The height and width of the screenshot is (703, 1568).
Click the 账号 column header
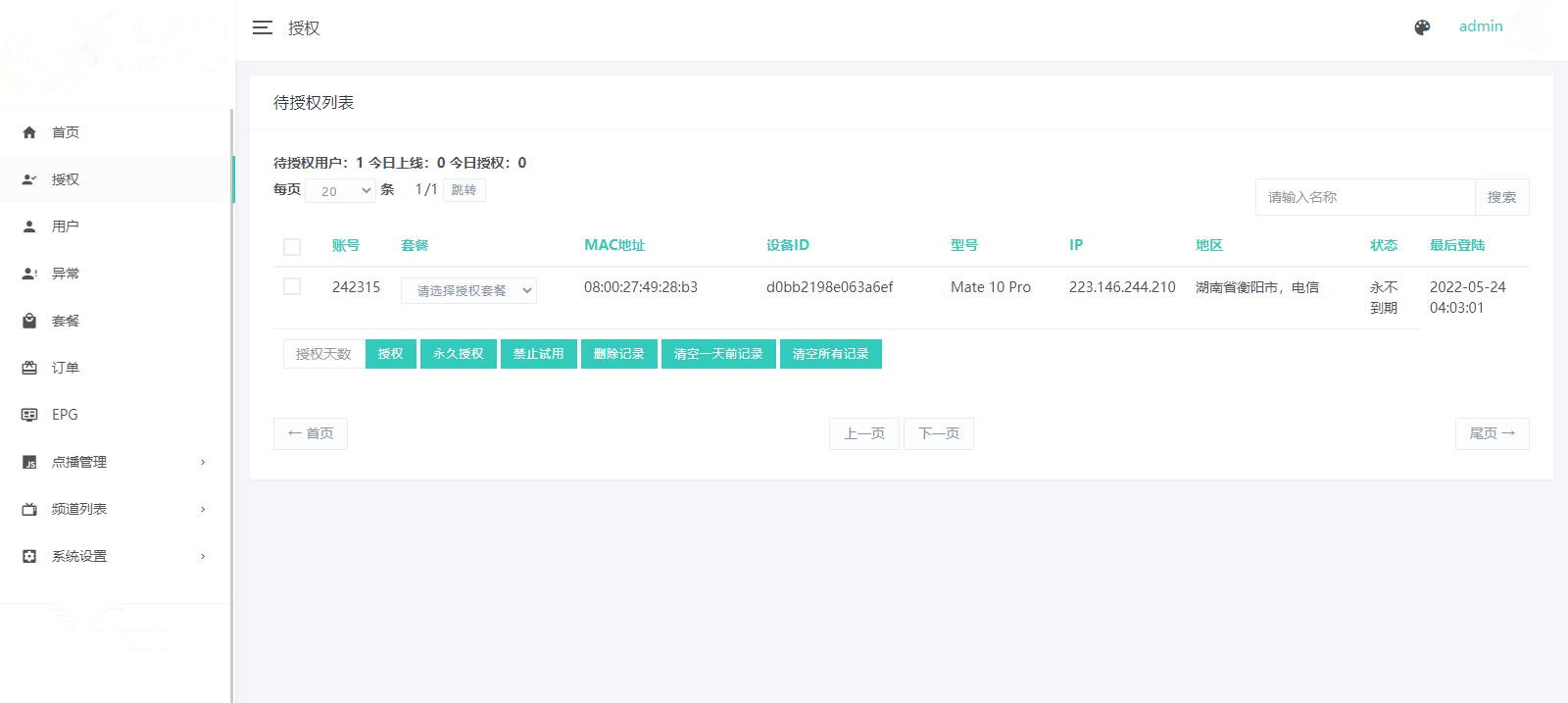point(346,245)
